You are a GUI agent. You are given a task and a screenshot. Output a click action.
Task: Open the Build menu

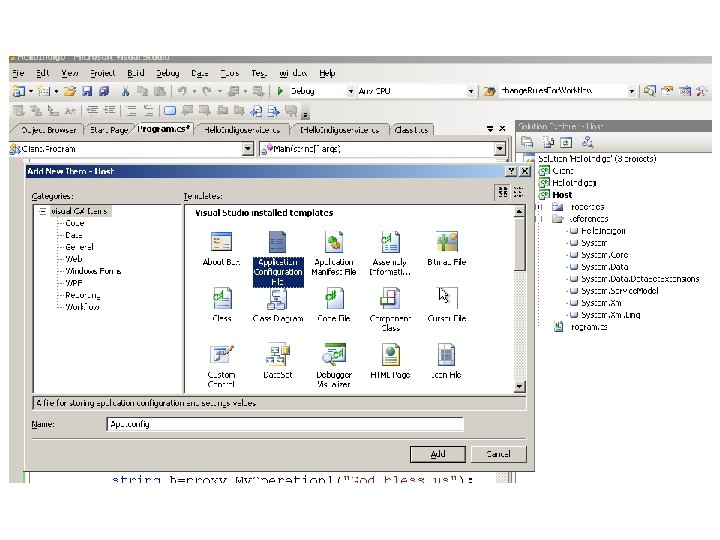tap(136, 73)
